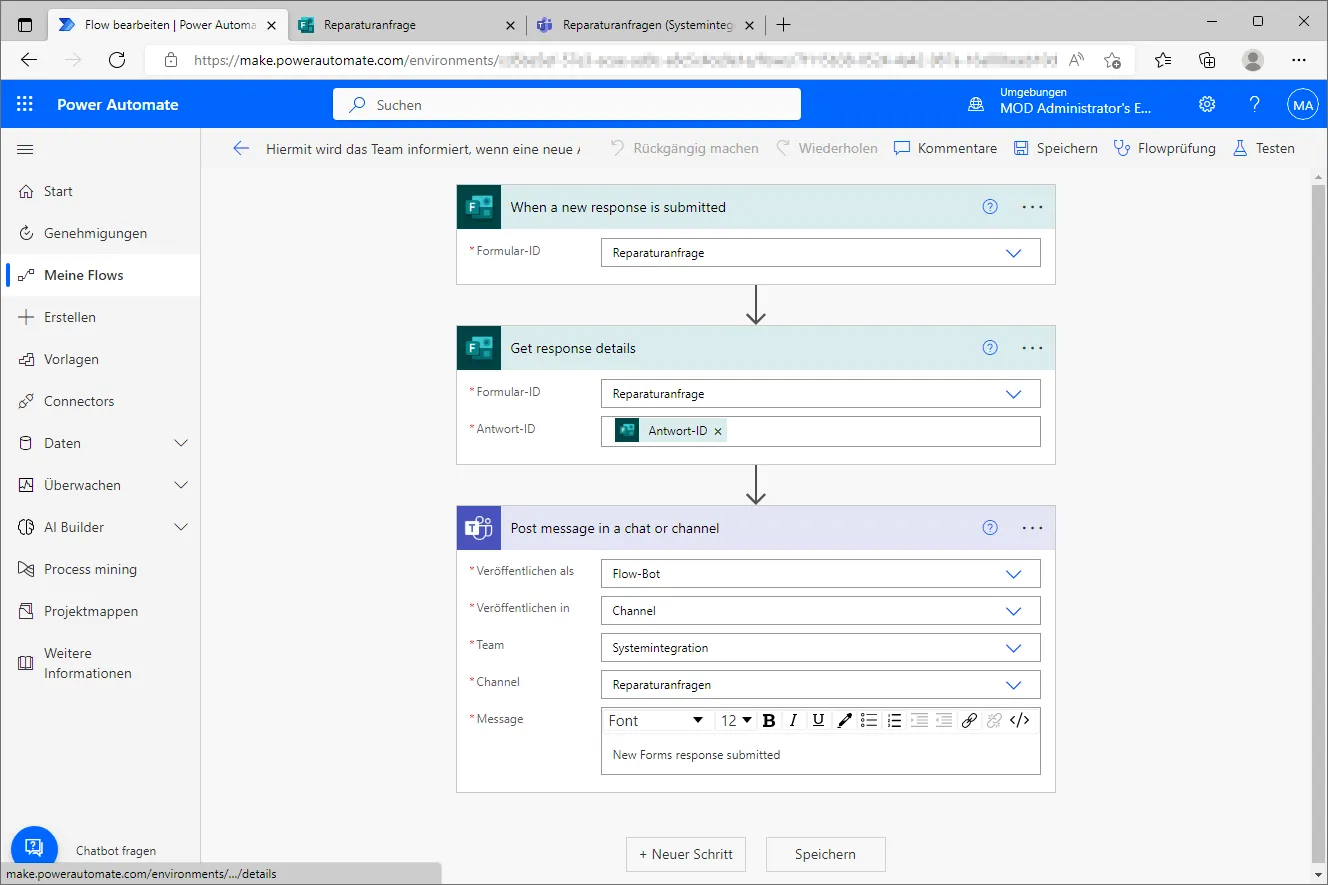Run Flowprüfung from the toolbar
The width and height of the screenshot is (1328, 885).
1165,148
